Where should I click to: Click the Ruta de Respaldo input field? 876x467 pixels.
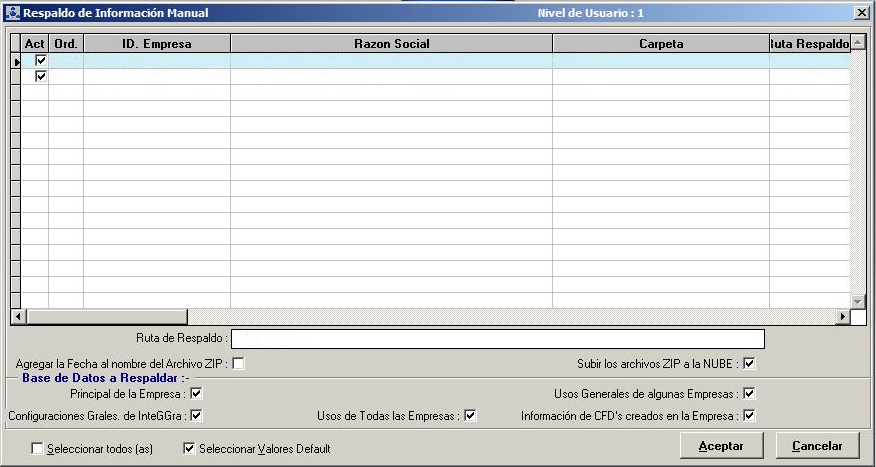(x=498, y=339)
